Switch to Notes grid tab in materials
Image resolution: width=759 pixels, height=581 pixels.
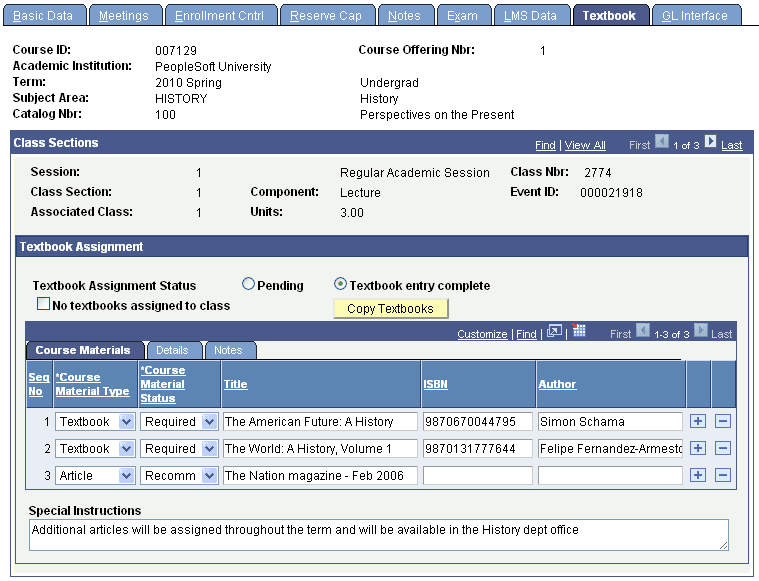tap(229, 350)
